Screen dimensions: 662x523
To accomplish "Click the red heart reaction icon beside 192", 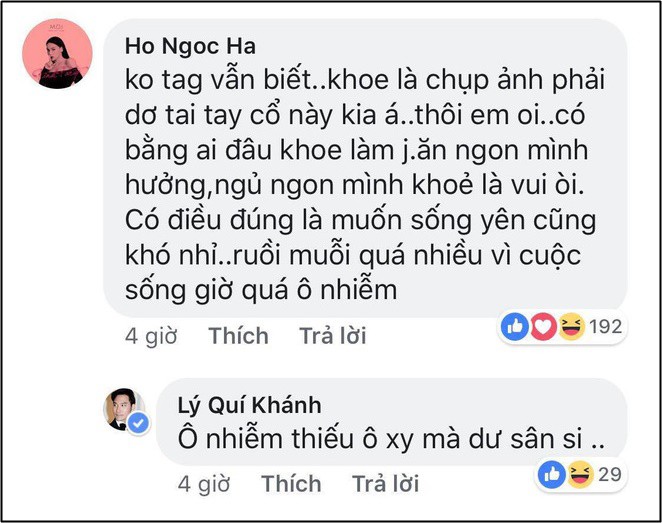I will coord(542,326).
